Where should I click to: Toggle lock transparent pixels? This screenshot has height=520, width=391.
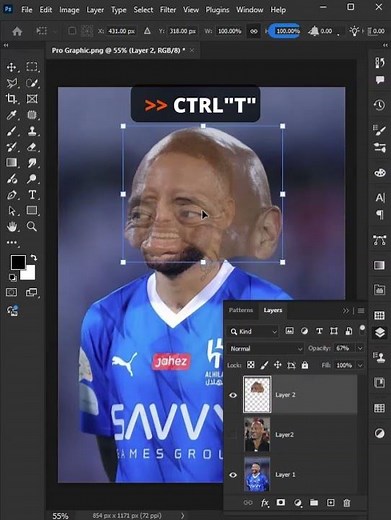(251, 365)
